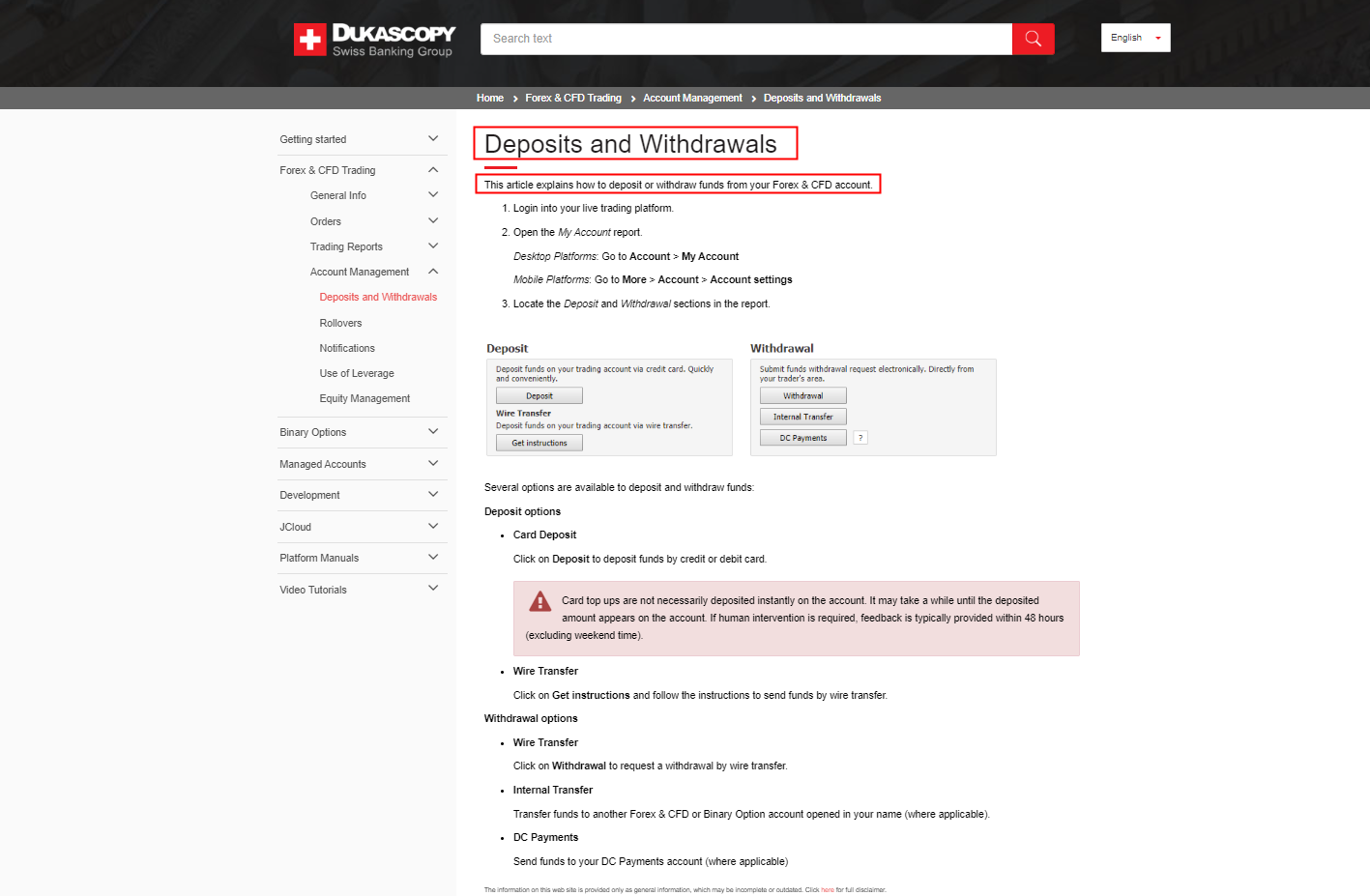Navigate to Home via the breadcrumb
Screen dimensions: 1370x896
[x=489, y=97]
